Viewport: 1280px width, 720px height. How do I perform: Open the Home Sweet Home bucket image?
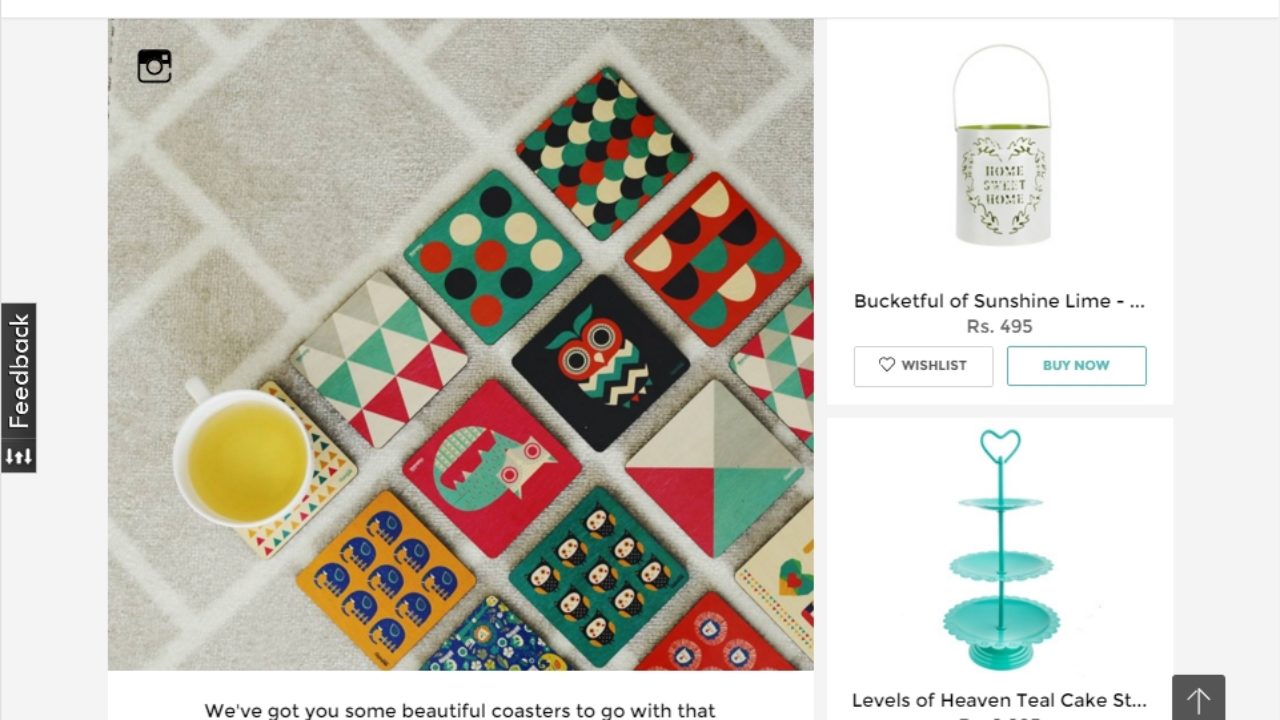(1000, 145)
